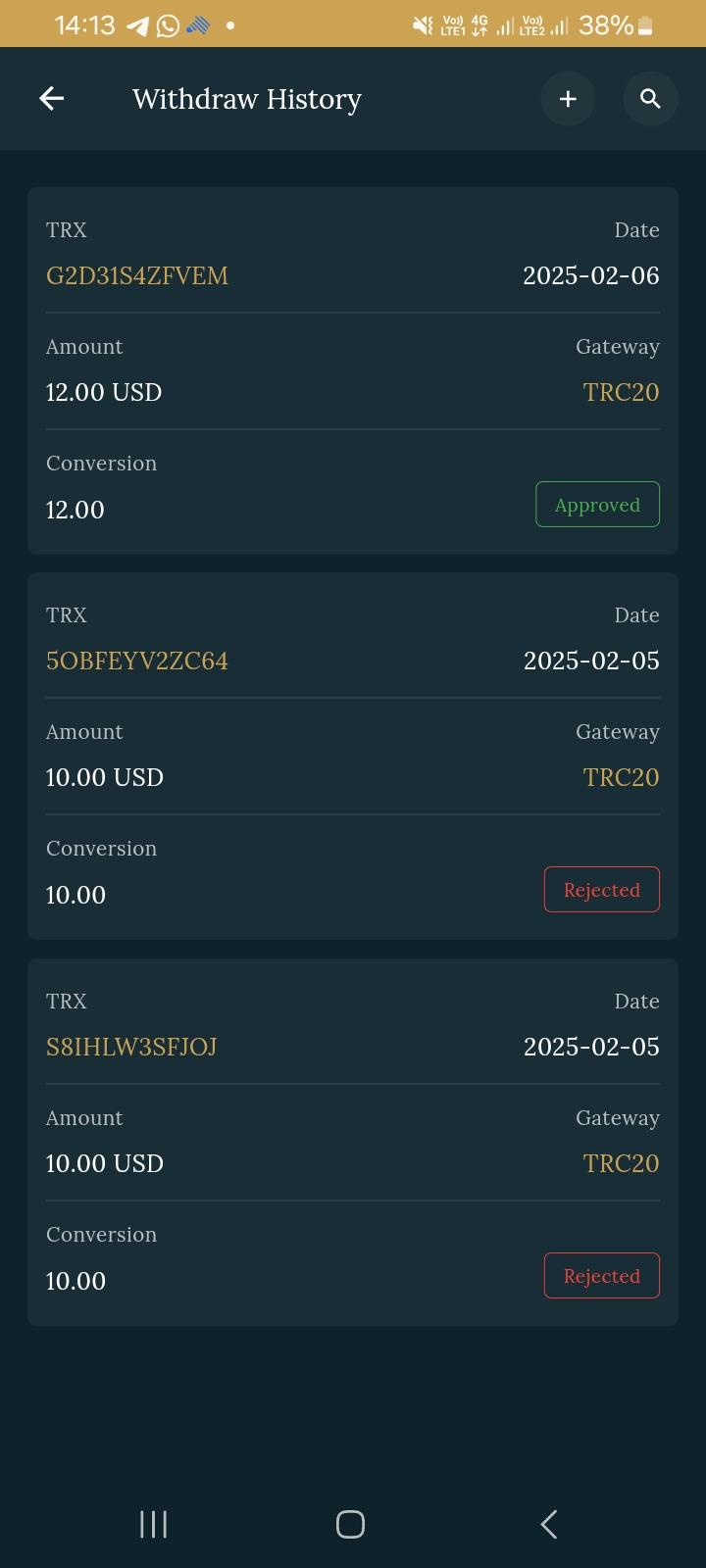This screenshot has width=706, height=1568.
Task: Tap Rejected badge for 5OBFEYV2ZC64
Action: [601, 890]
